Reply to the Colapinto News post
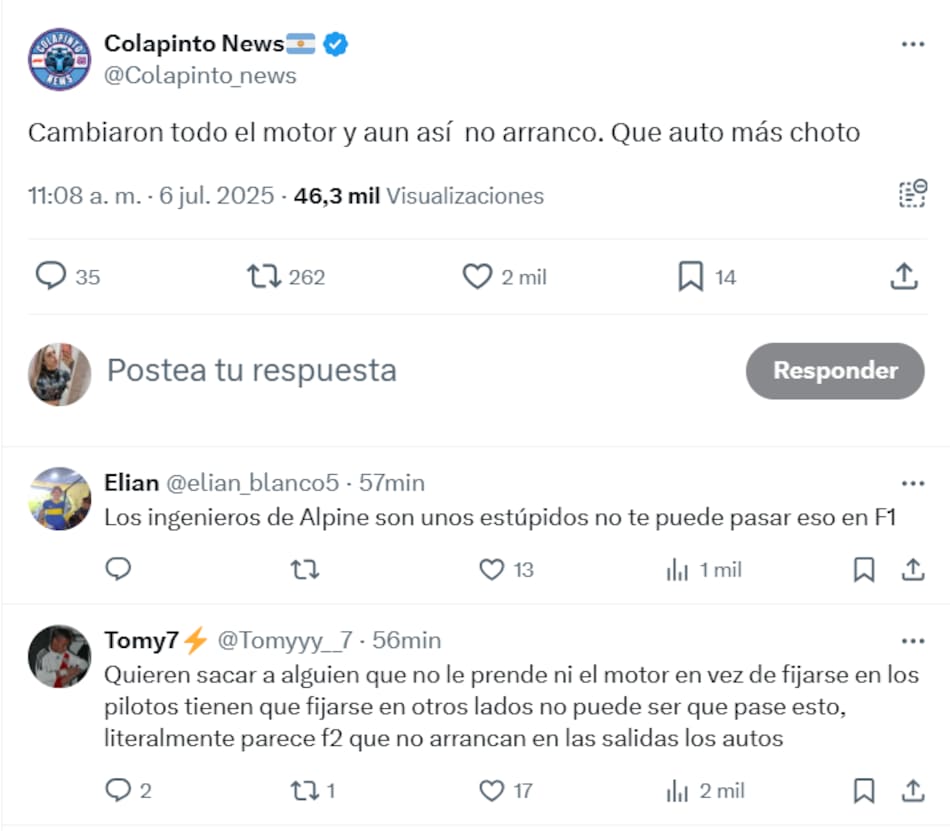The width and height of the screenshot is (950, 831). (50, 276)
